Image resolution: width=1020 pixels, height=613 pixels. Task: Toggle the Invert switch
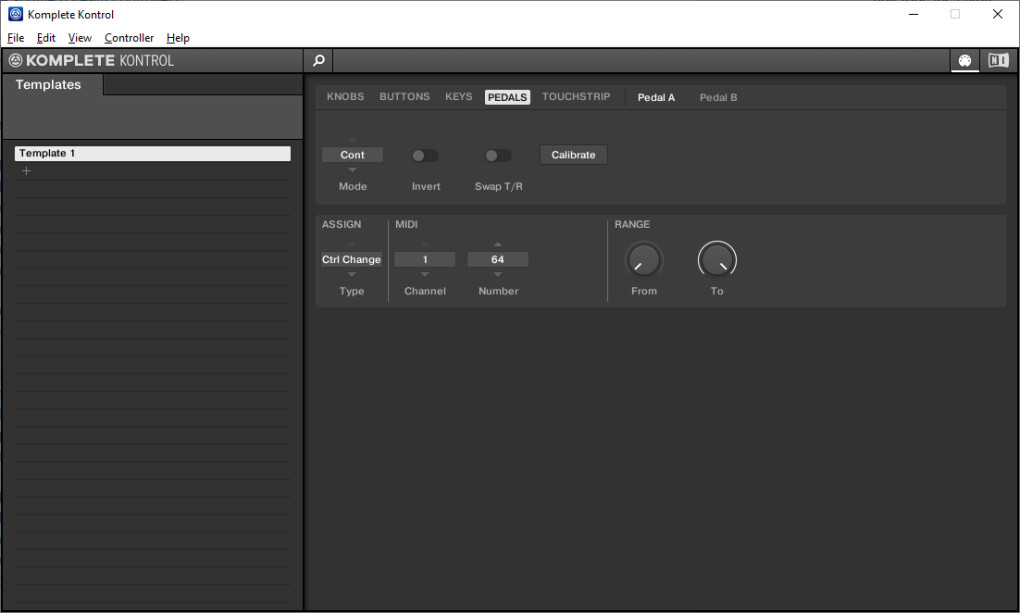(425, 156)
